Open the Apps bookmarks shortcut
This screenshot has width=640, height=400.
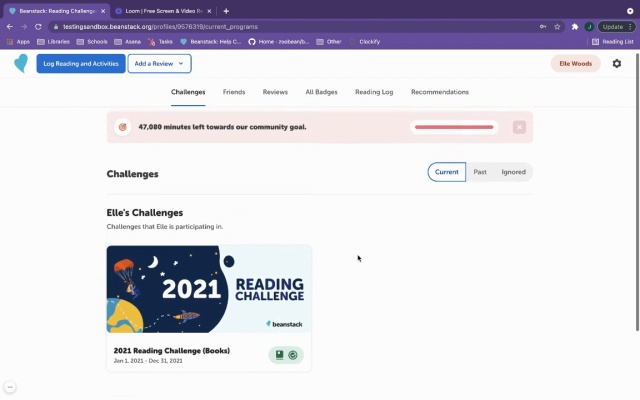pos(18,42)
